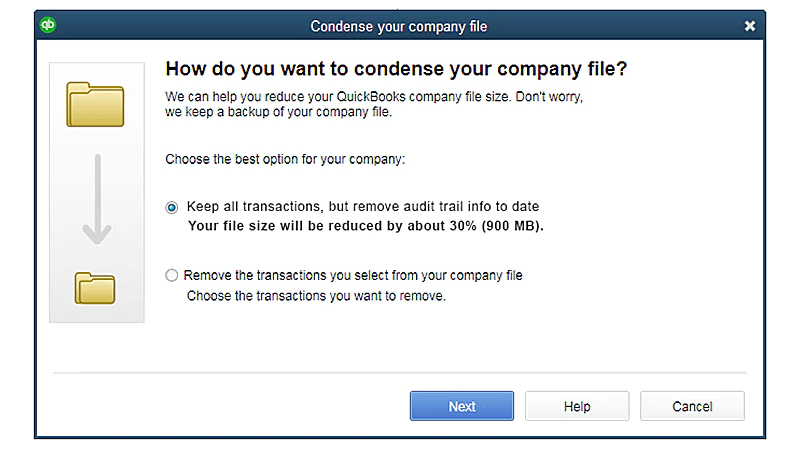The height and width of the screenshot is (450, 800).
Task: Close the Condense dialog with X
Action: coord(749,26)
